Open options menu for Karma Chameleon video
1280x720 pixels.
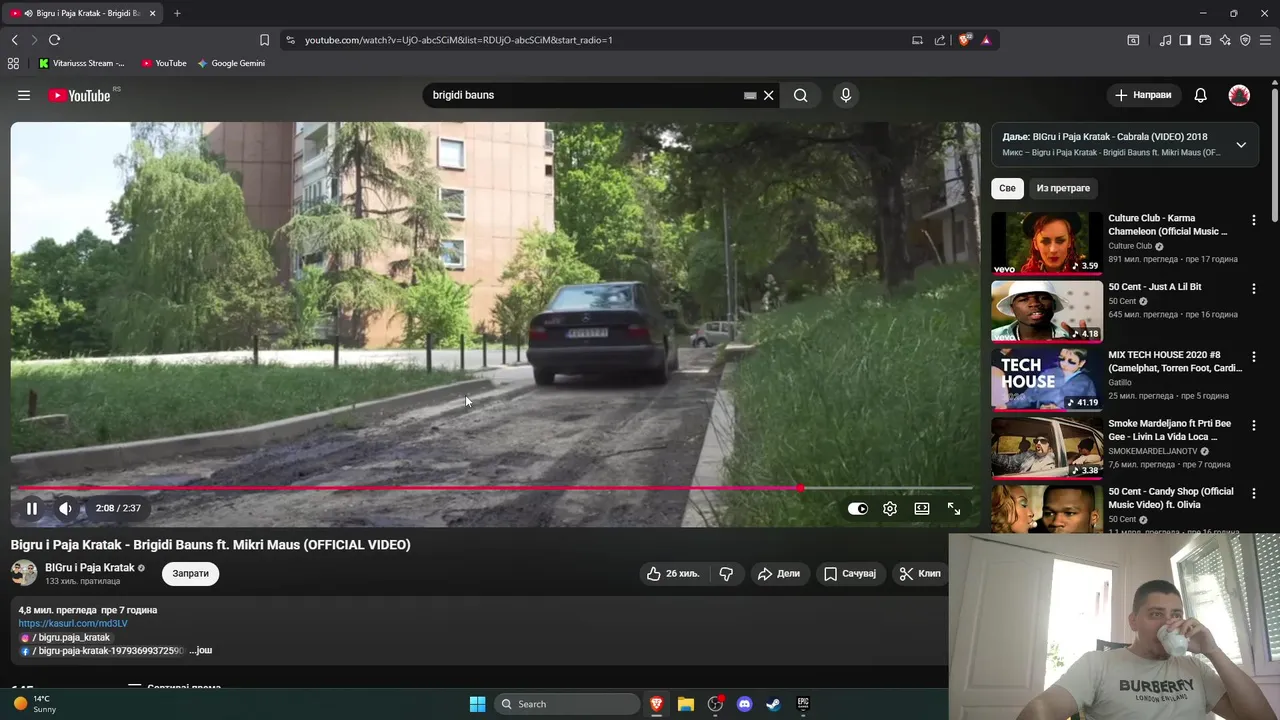(x=1253, y=220)
